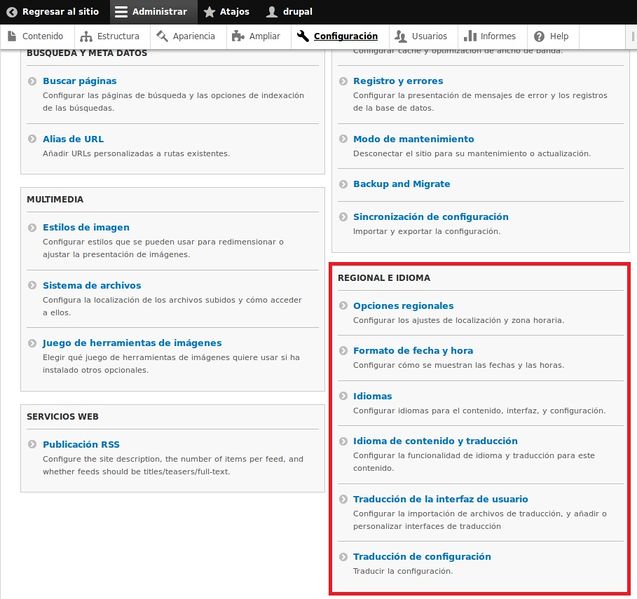Screen dimensions: 637x599
Task: Open the Buscar páginas link
Action: click(x=80, y=81)
